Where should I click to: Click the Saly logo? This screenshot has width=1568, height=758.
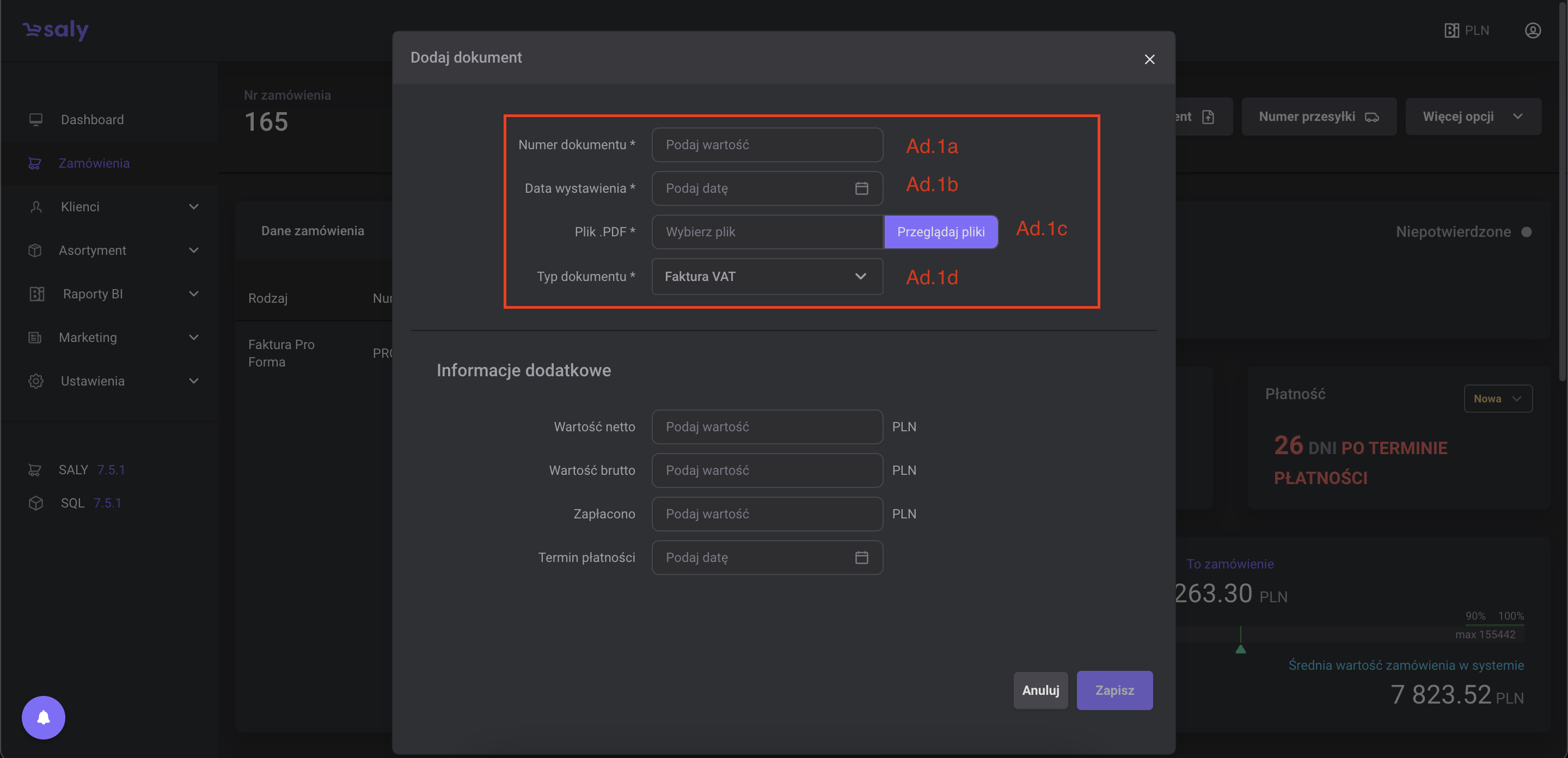56,29
